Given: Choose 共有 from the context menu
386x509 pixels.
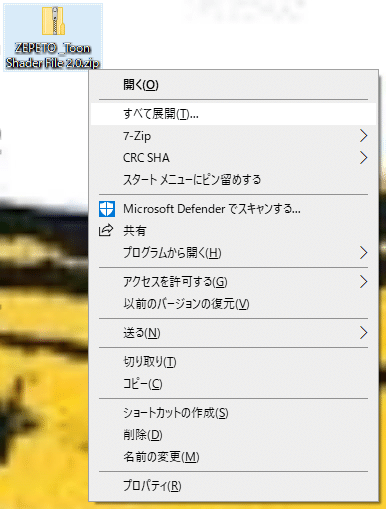Looking at the screenshot, I should click(x=233, y=231).
